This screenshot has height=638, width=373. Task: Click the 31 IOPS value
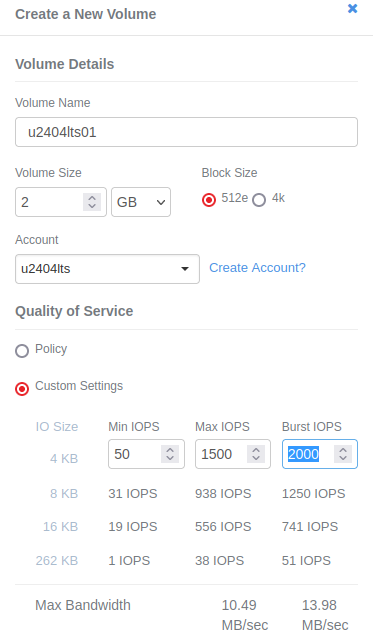click(133, 494)
